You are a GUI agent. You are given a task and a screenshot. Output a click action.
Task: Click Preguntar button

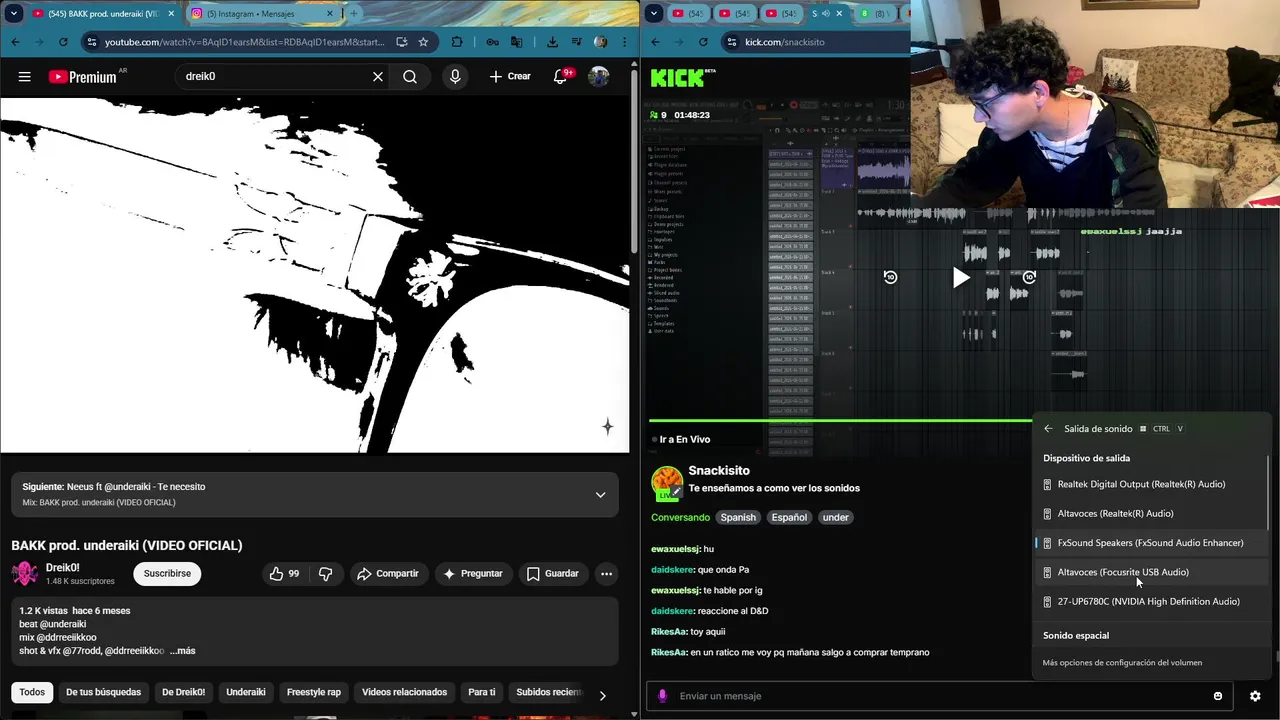[x=472, y=573]
